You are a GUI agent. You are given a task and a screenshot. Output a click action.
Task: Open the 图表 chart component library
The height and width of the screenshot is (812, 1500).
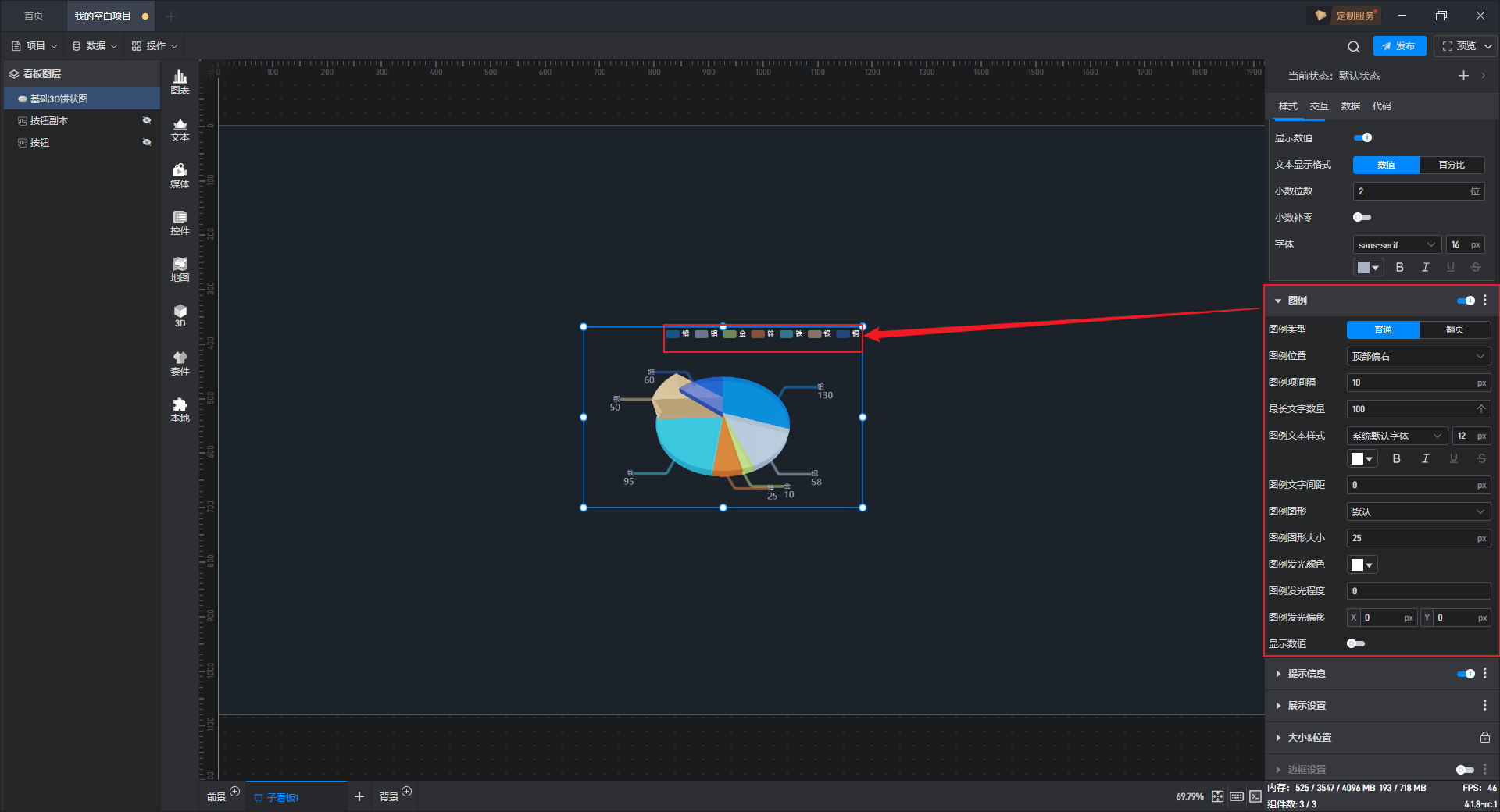(x=180, y=82)
